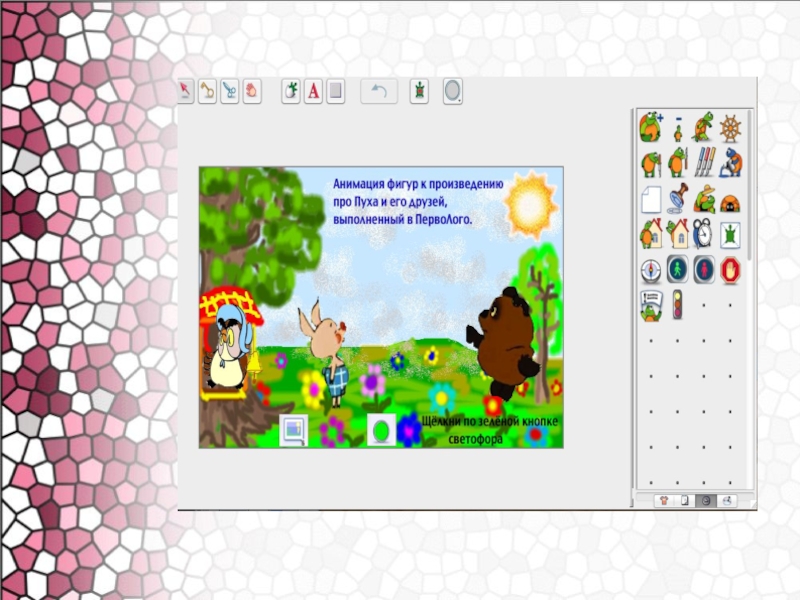Click the rubber stamp command icon
800x600 pixels.
(678, 198)
